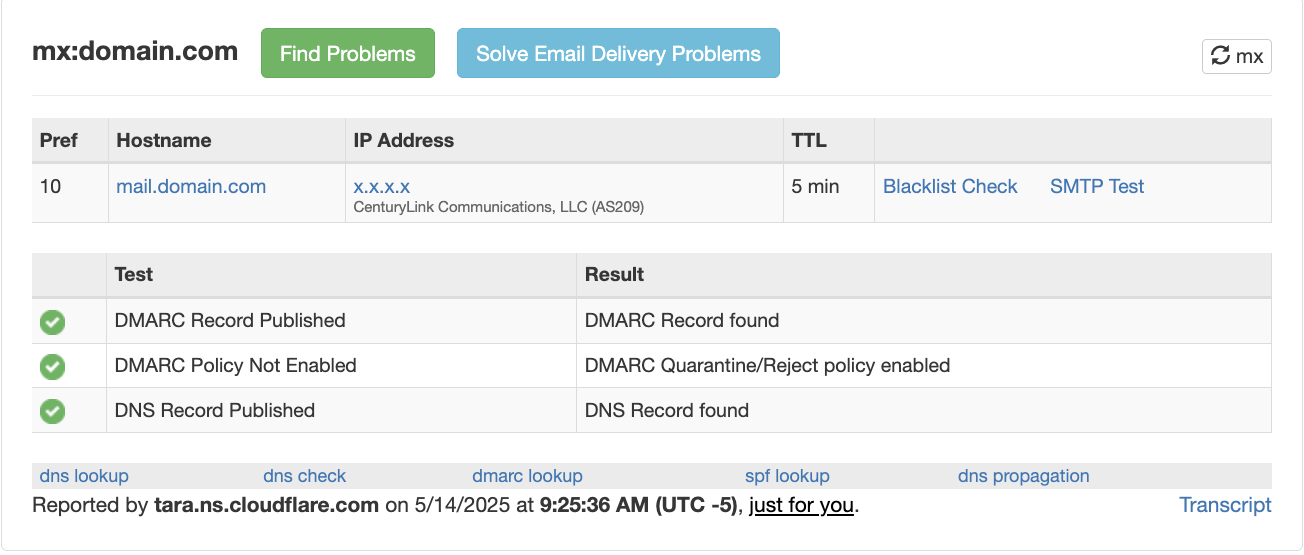The image size is (1304, 555).
Task: Click green check icon for DNS Record Published
Action: coord(52,411)
